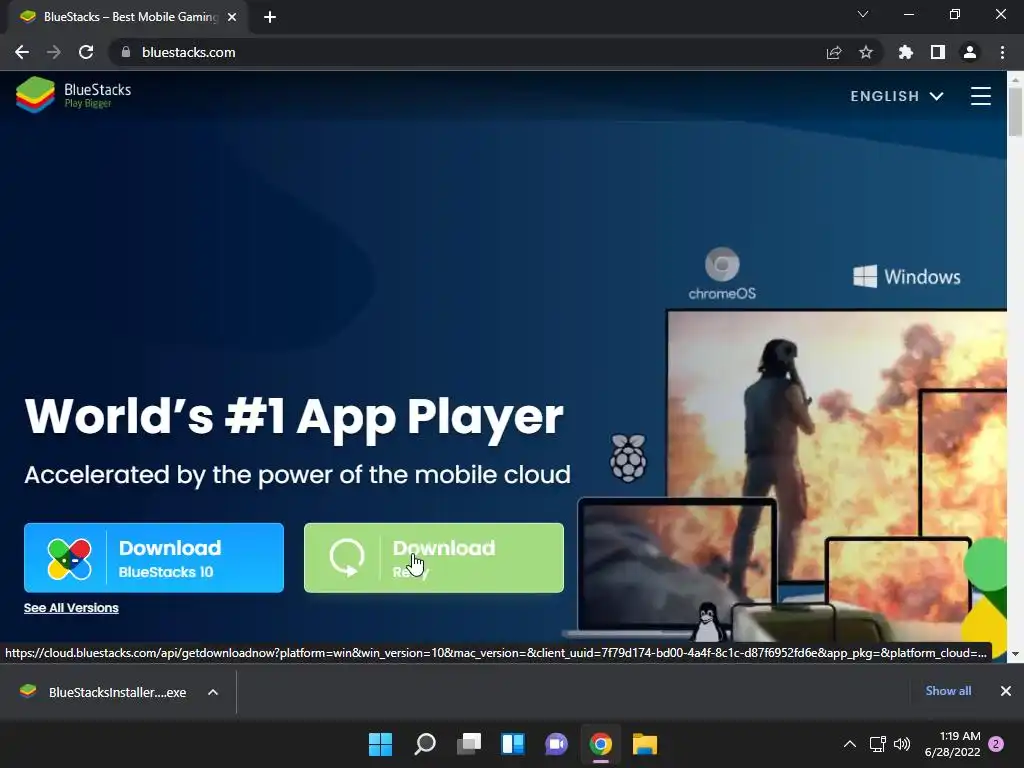Click the volume speaker tray icon
Image resolution: width=1024 pixels, height=768 pixels.
tap(902, 744)
